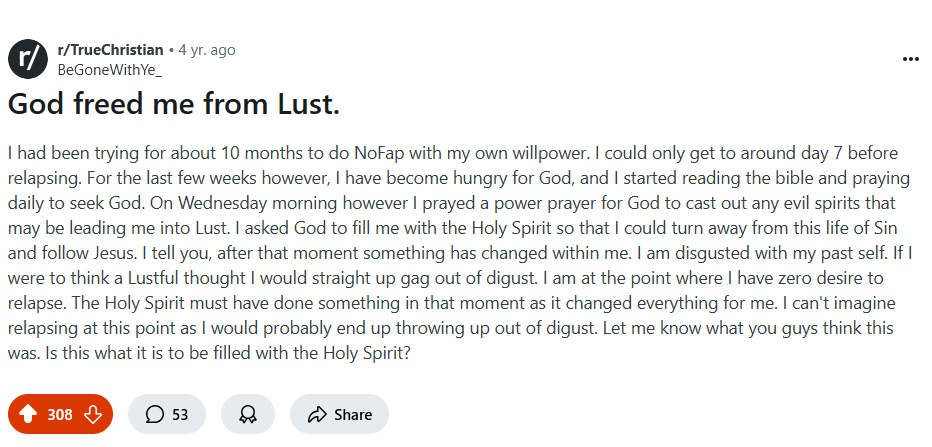Open the BeGoneWithYe_ user profile
This screenshot has height=447, width=932.
pos(109,70)
